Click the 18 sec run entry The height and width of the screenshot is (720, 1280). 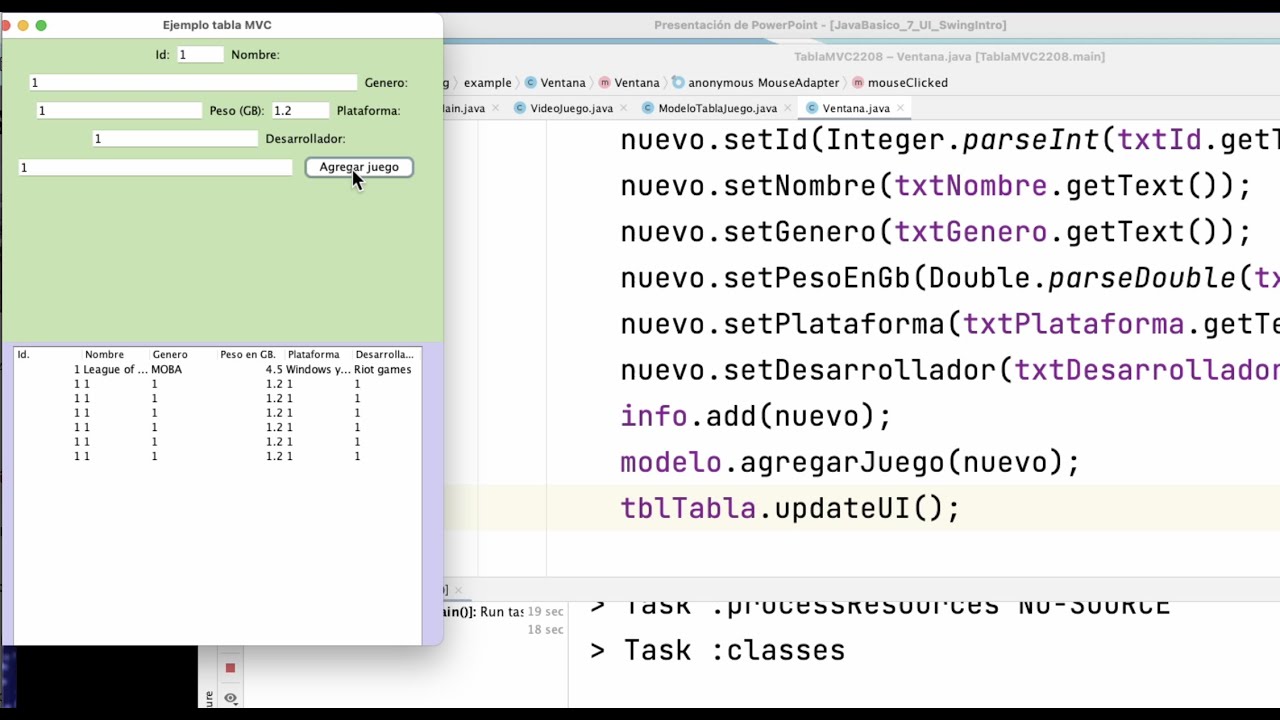(x=545, y=629)
